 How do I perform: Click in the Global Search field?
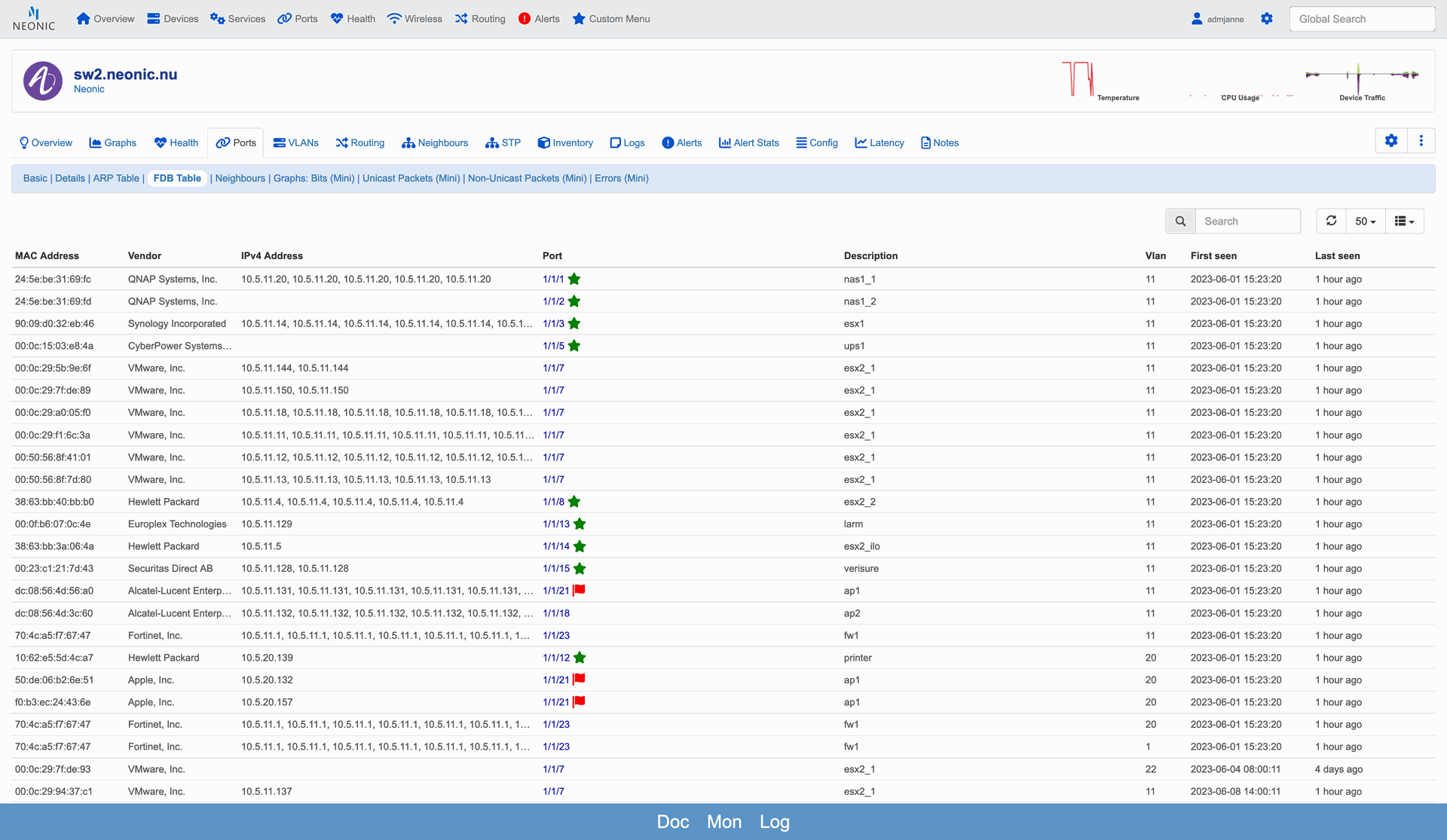1361,19
